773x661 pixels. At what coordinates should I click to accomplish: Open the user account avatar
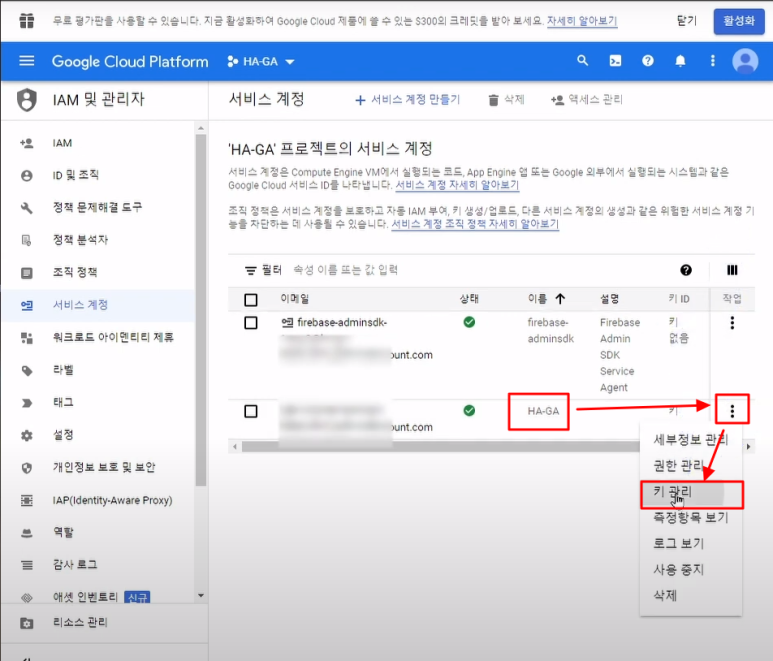pyautogui.click(x=745, y=61)
